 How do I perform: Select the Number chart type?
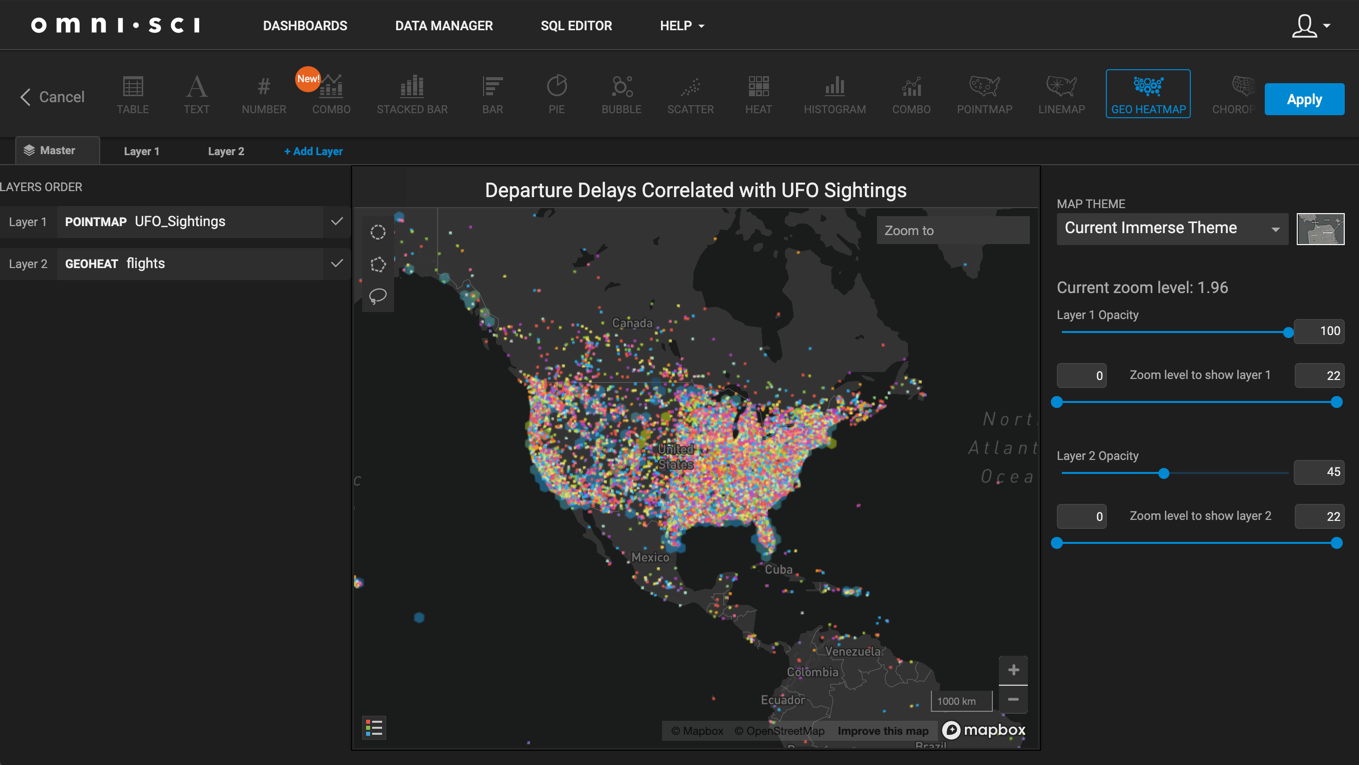tap(263, 95)
